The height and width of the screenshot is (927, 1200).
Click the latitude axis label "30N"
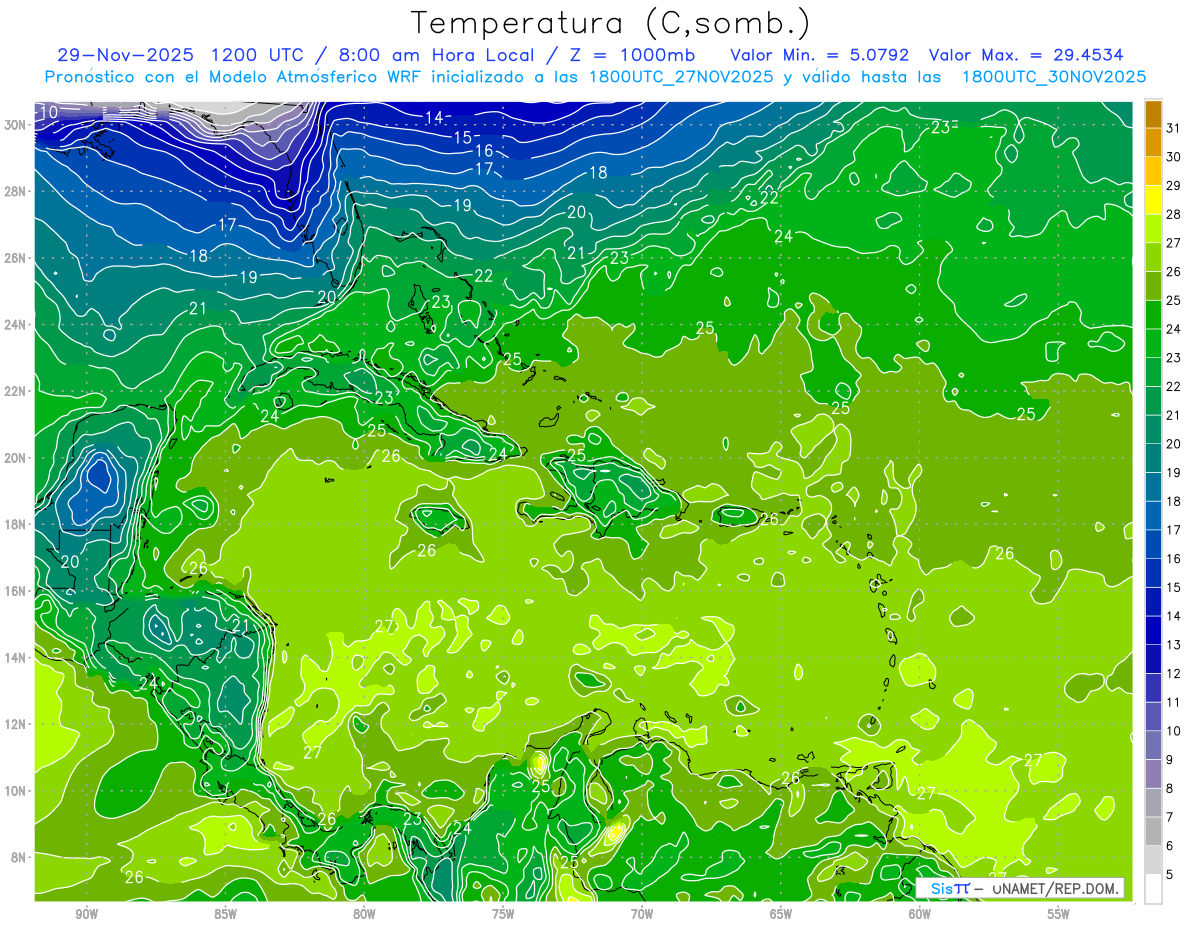coord(14,125)
